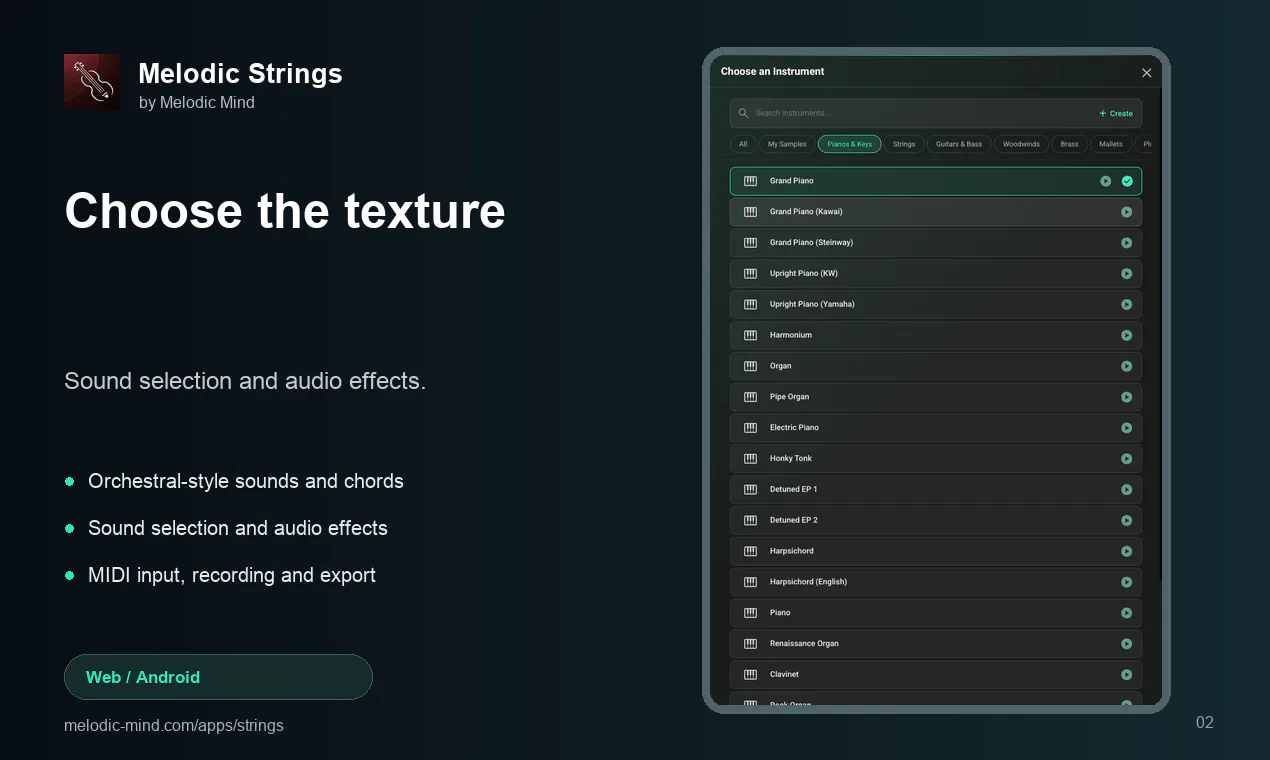Click the Melodic Strings violin app logo
Image resolution: width=1270 pixels, height=760 pixels.
92,82
